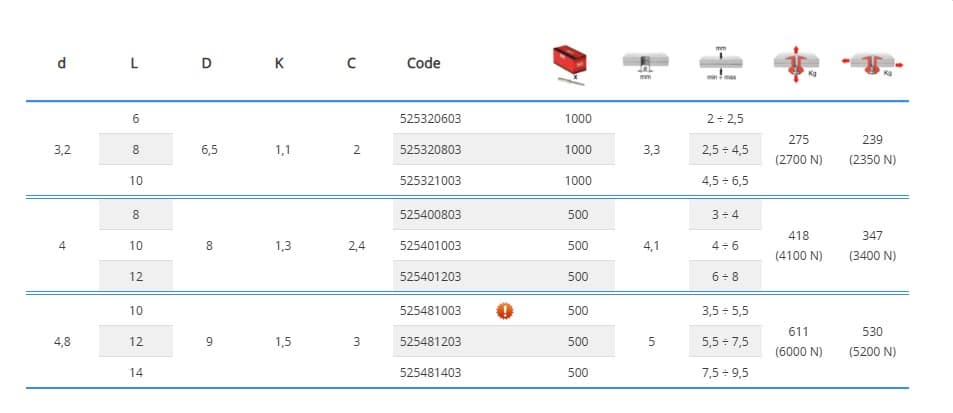This screenshot has width=953, height=413.
Task: Choose product code 525401203
Action: (430, 277)
